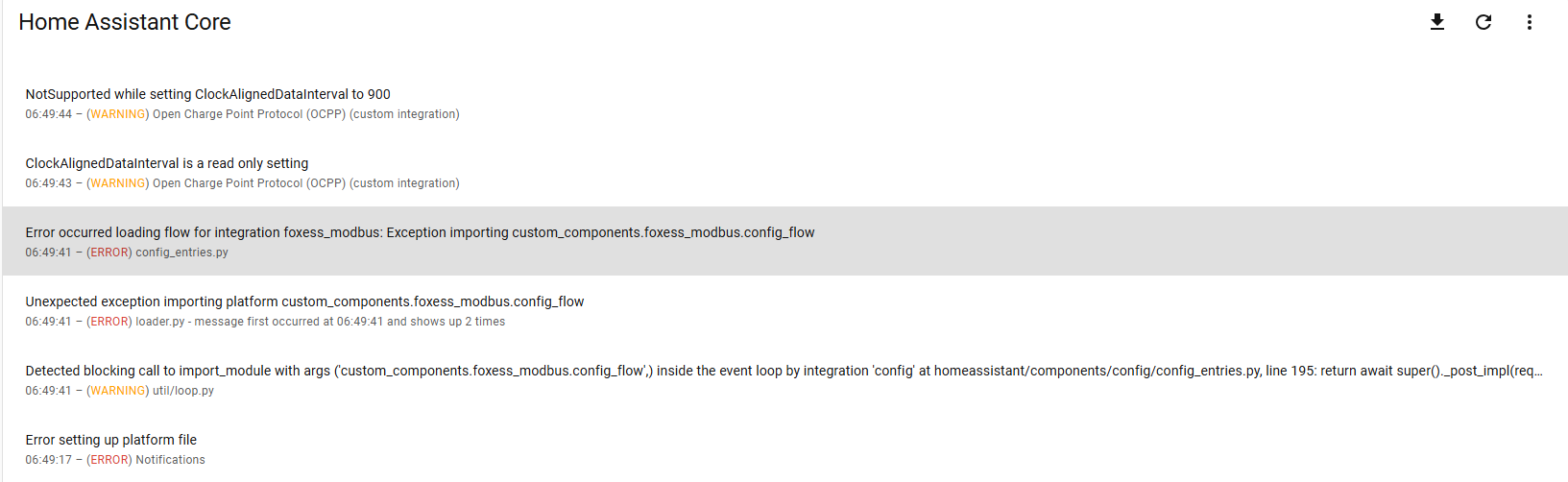Open the Detected blocking call to import_module entry
The image size is (1568, 482).
(x=784, y=371)
